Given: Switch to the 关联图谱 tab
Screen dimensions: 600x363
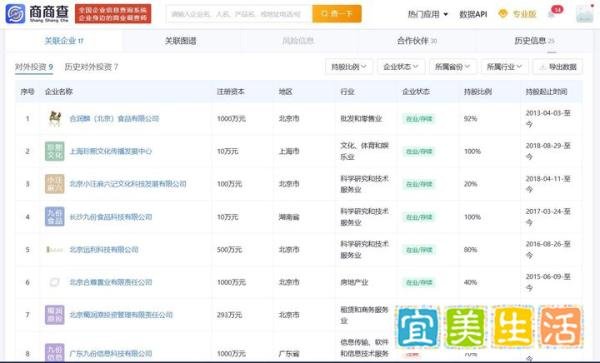Looking at the screenshot, I should click(181, 41).
